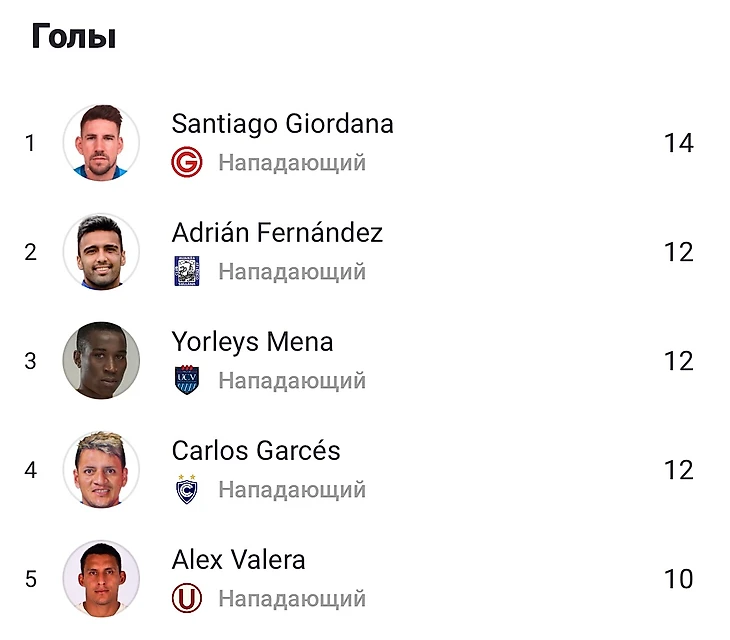Open Adrián Fernández's profile photo

[101, 252]
